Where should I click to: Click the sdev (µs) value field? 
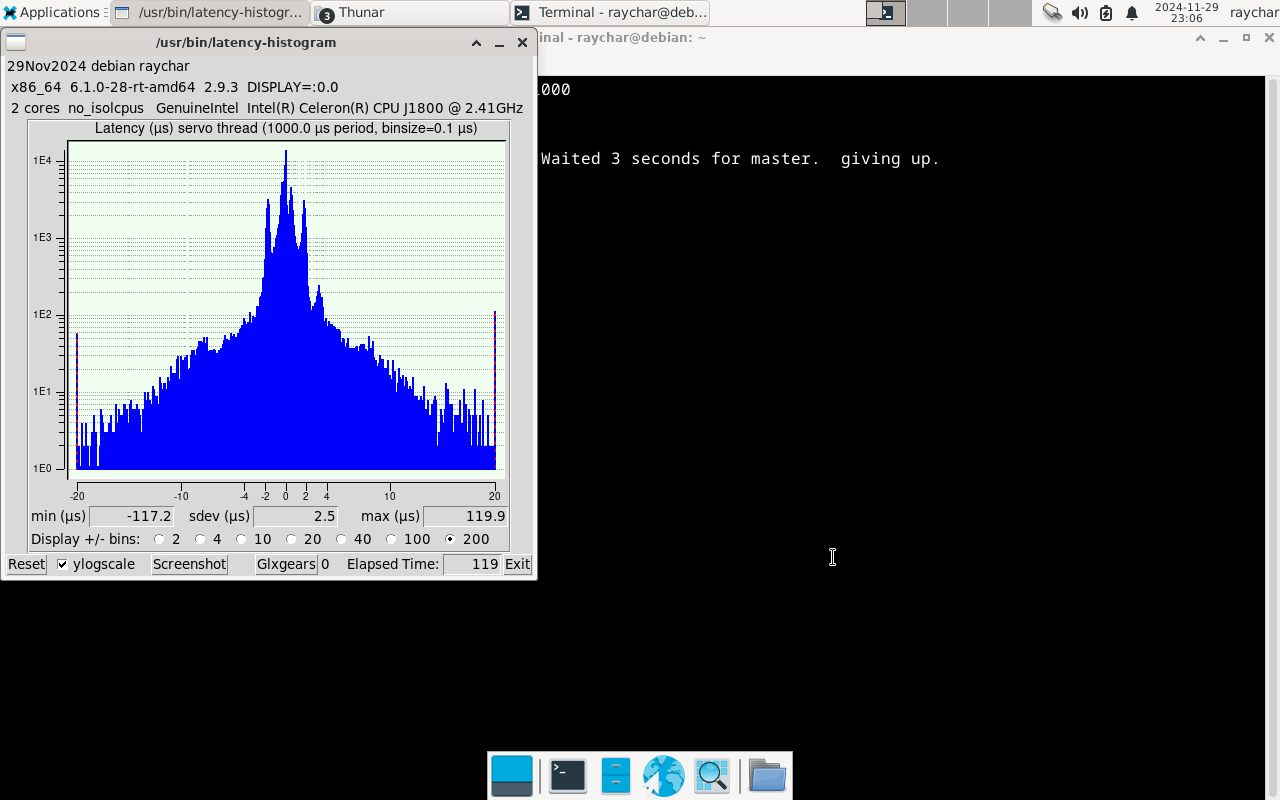296,517
